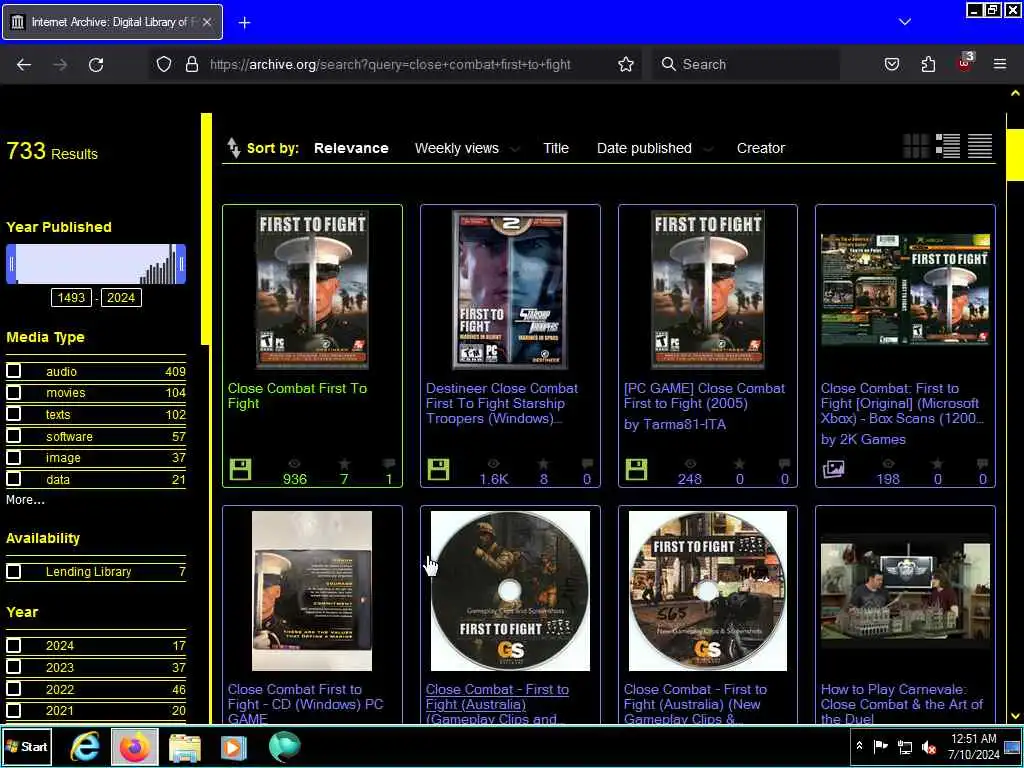Open the list all tabs chevron
Viewport: 1024px width, 768px height.
click(904, 22)
